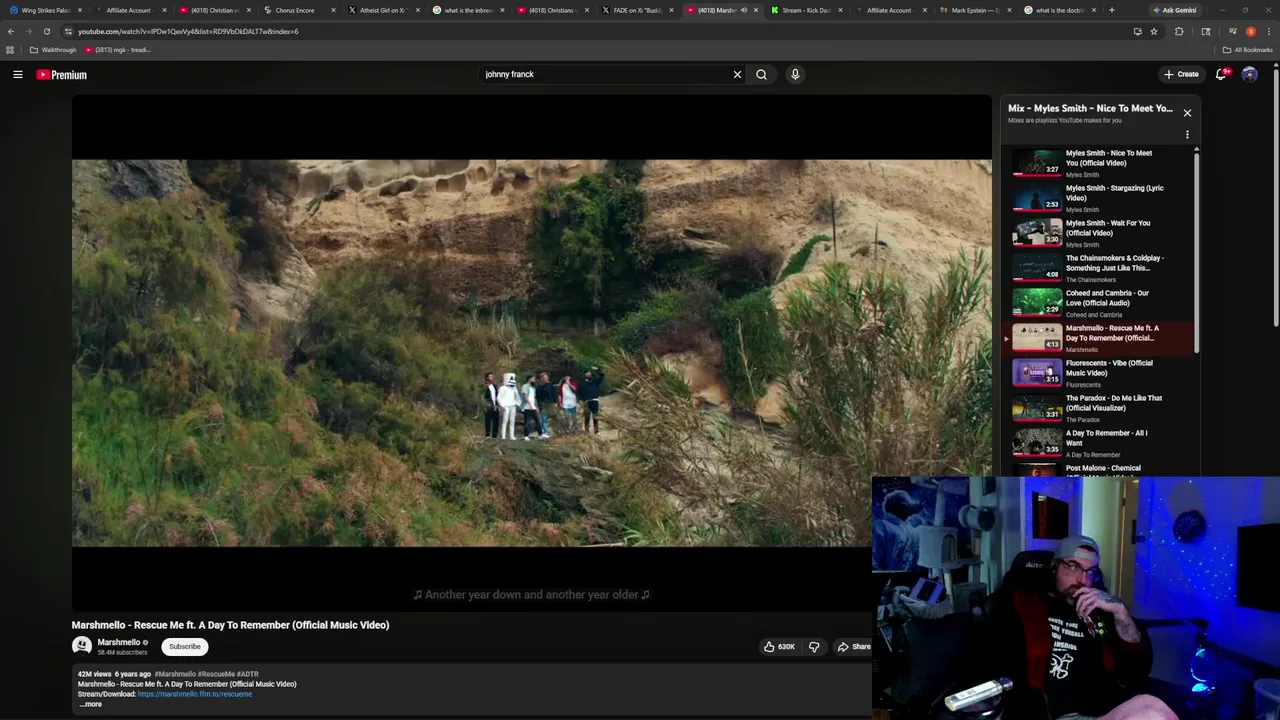Viewport: 1280px width, 720px height.
Task: Open the Ask Gemini button
Action: click(x=1175, y=10)
